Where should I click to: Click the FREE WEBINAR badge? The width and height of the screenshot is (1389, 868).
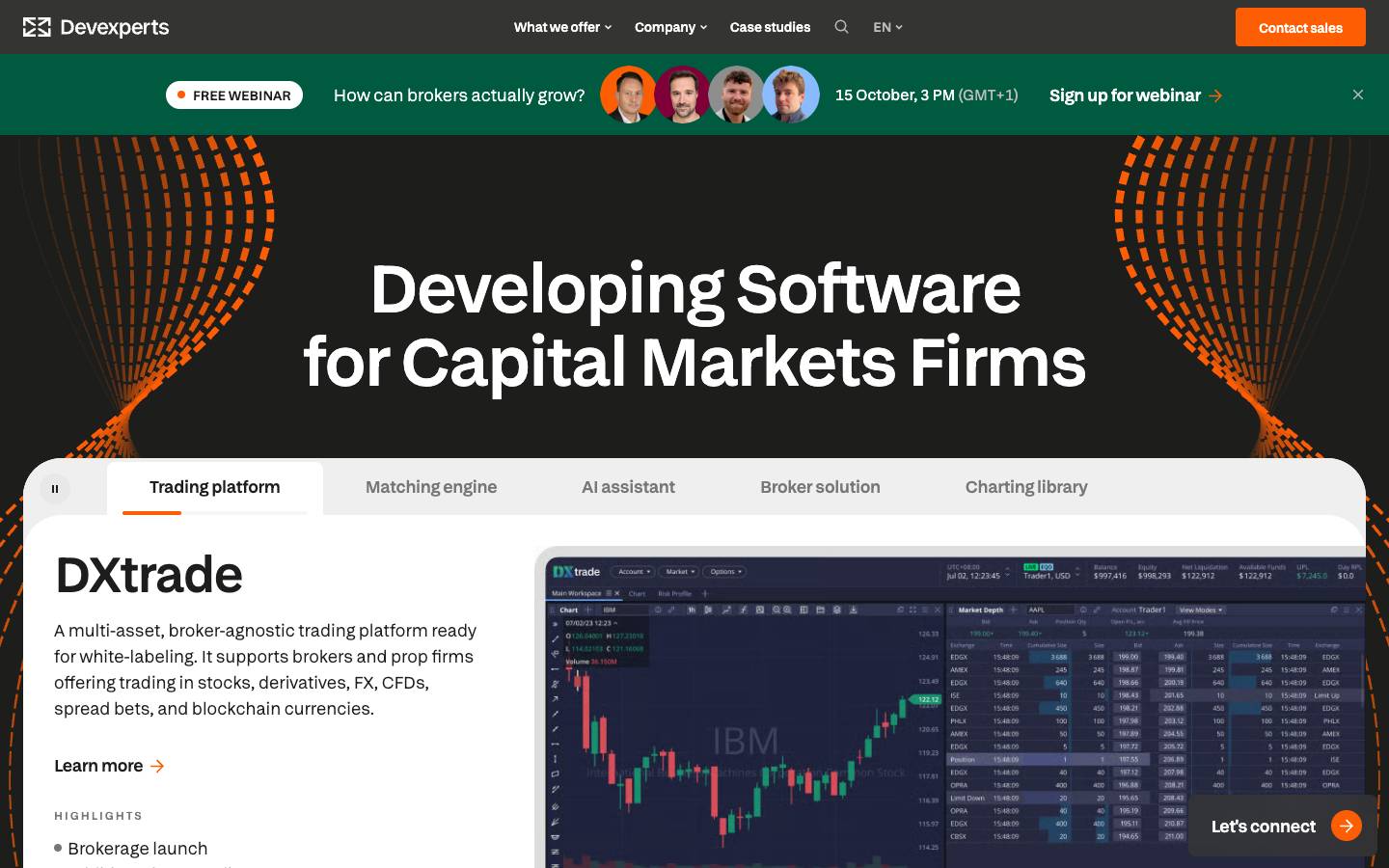pyautogui.click(x=234, y=95)
